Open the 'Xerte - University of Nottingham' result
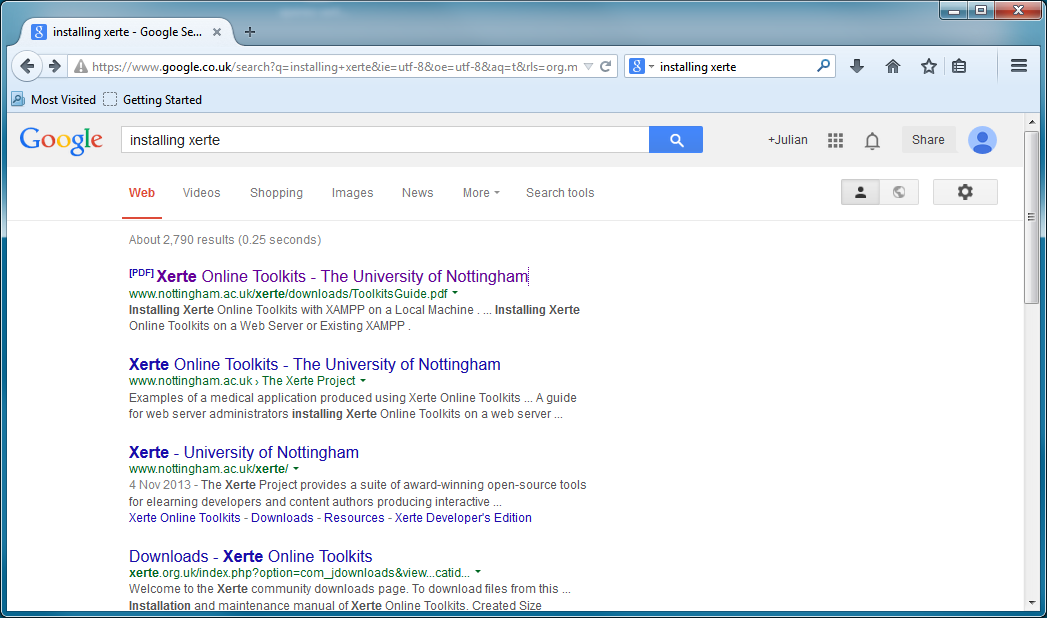 pyautogui.click(x=244, y=452)
